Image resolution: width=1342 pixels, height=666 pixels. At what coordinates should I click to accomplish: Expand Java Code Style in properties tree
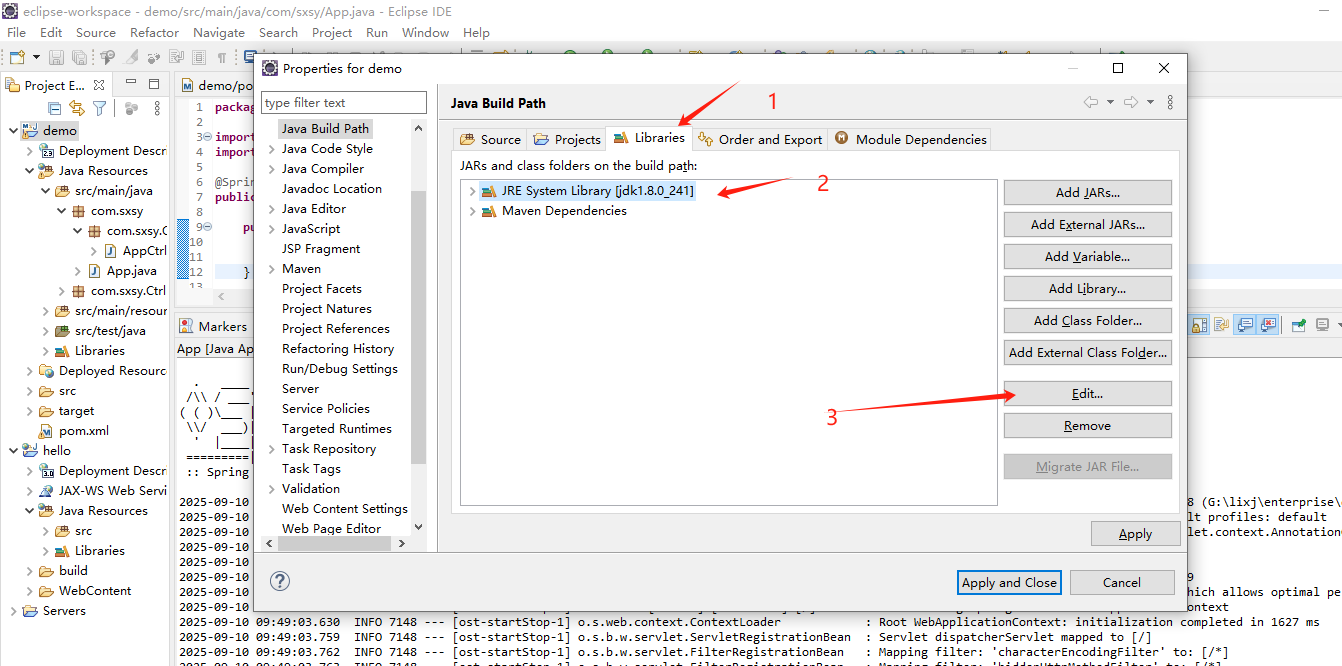[272, 149]
